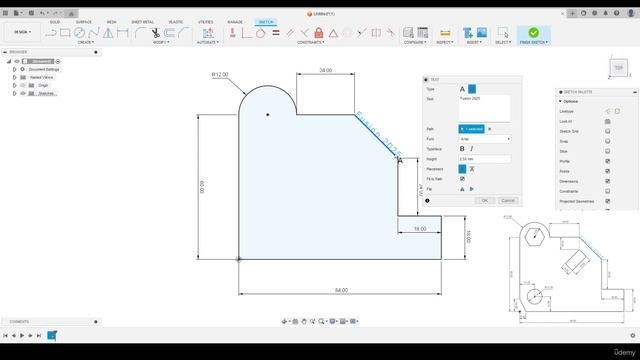Click the Save icon in title bar
This screenshot has width=640, height=360.
[31, 13]
